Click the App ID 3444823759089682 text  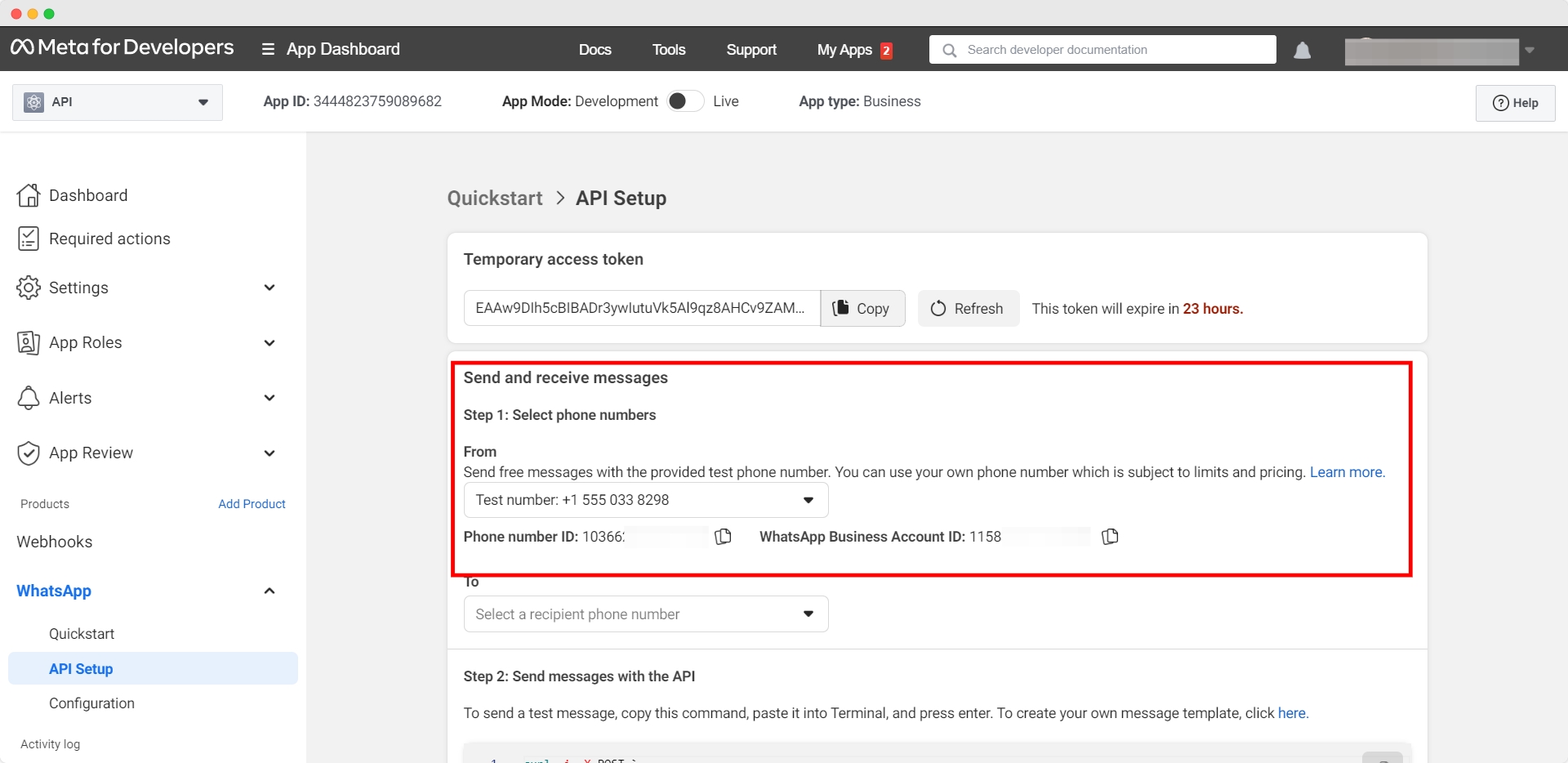352,101
